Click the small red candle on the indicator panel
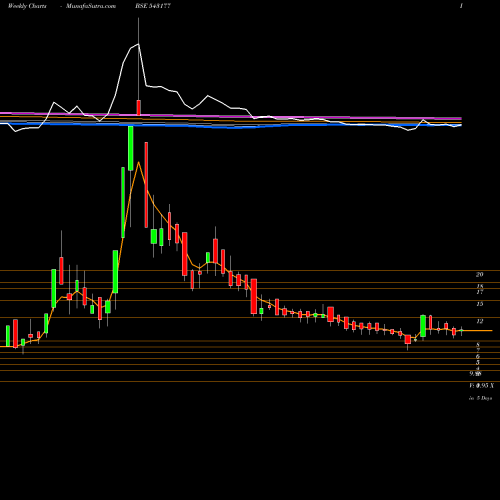This screenshot has height=500, width=500. click(138, 107)
